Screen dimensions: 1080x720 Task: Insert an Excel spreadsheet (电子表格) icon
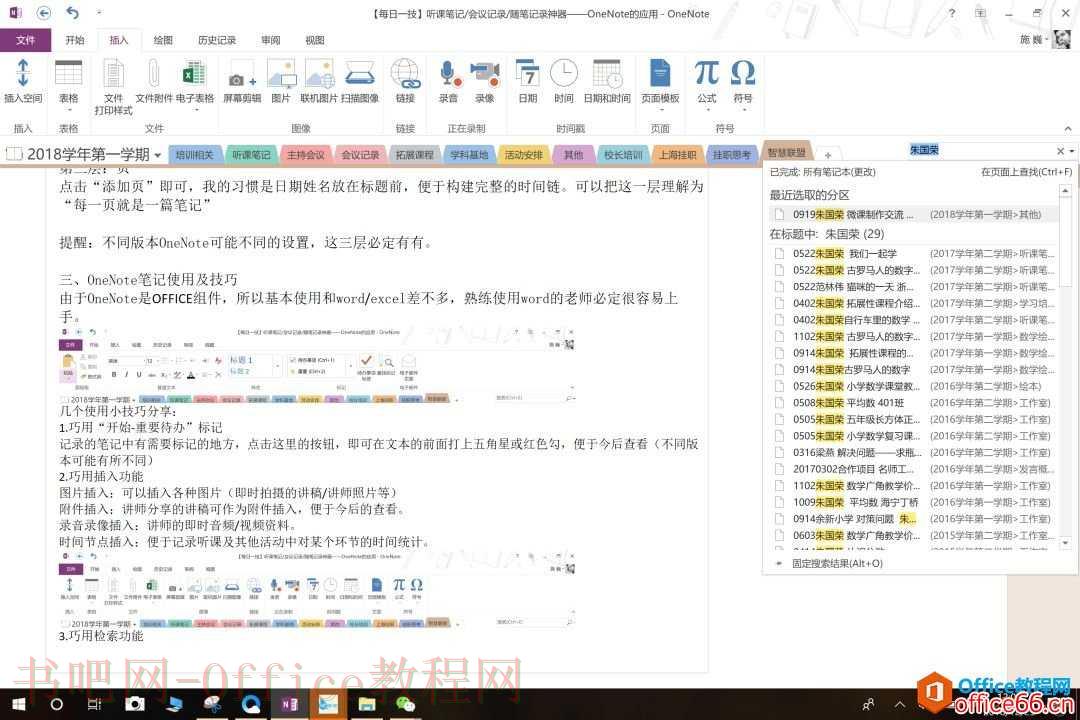tap(194, 73)
